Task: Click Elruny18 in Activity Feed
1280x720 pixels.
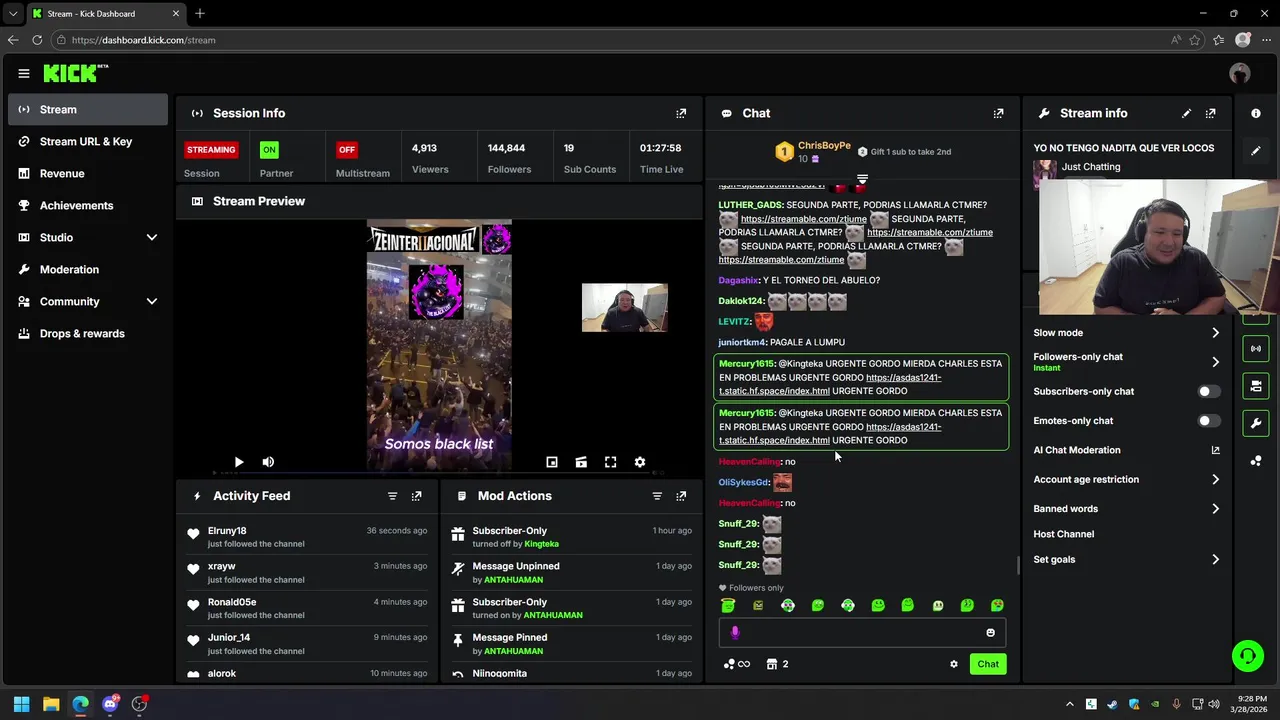Action: click(x=227, y=531)
